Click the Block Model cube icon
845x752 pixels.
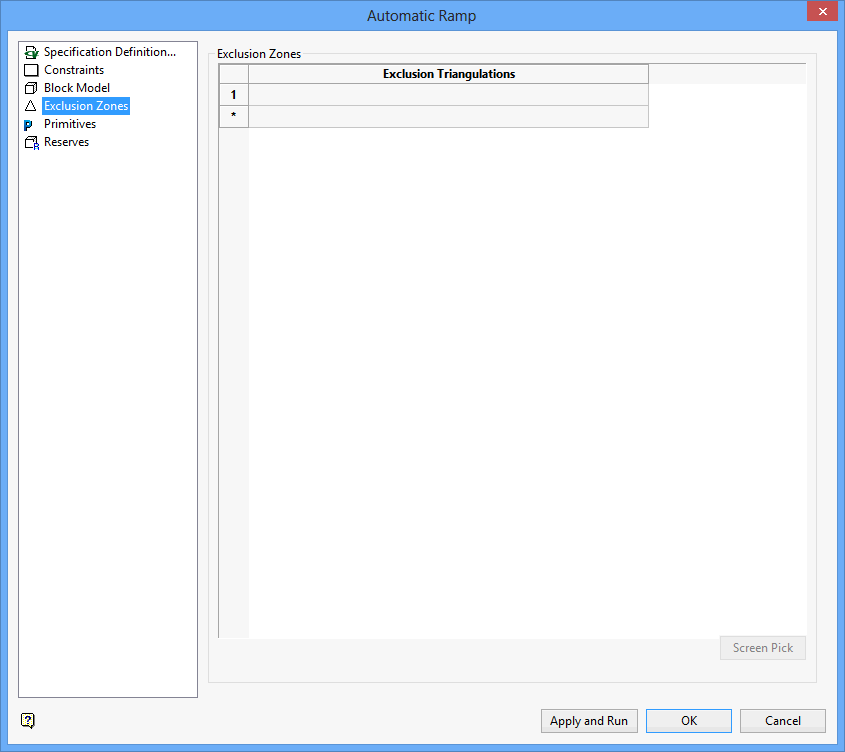click(x=31, y=88)
